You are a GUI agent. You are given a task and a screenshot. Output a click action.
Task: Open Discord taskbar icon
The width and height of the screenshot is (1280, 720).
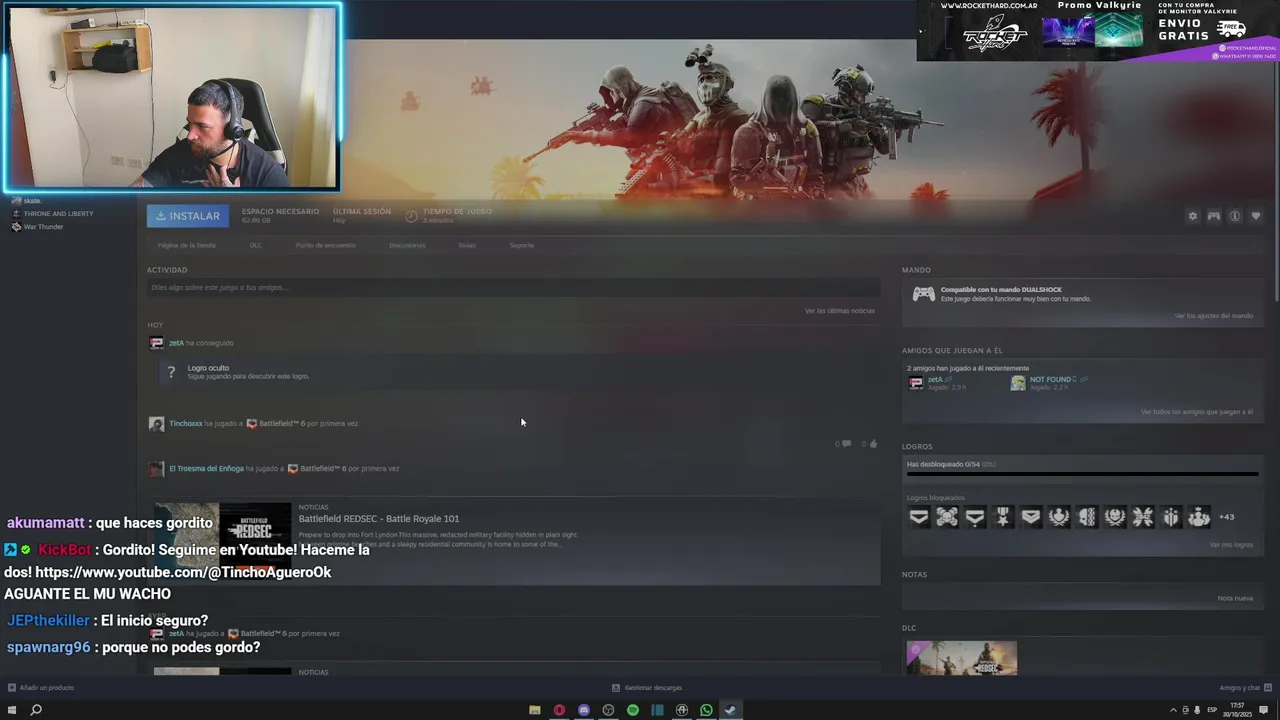[584, 710]
